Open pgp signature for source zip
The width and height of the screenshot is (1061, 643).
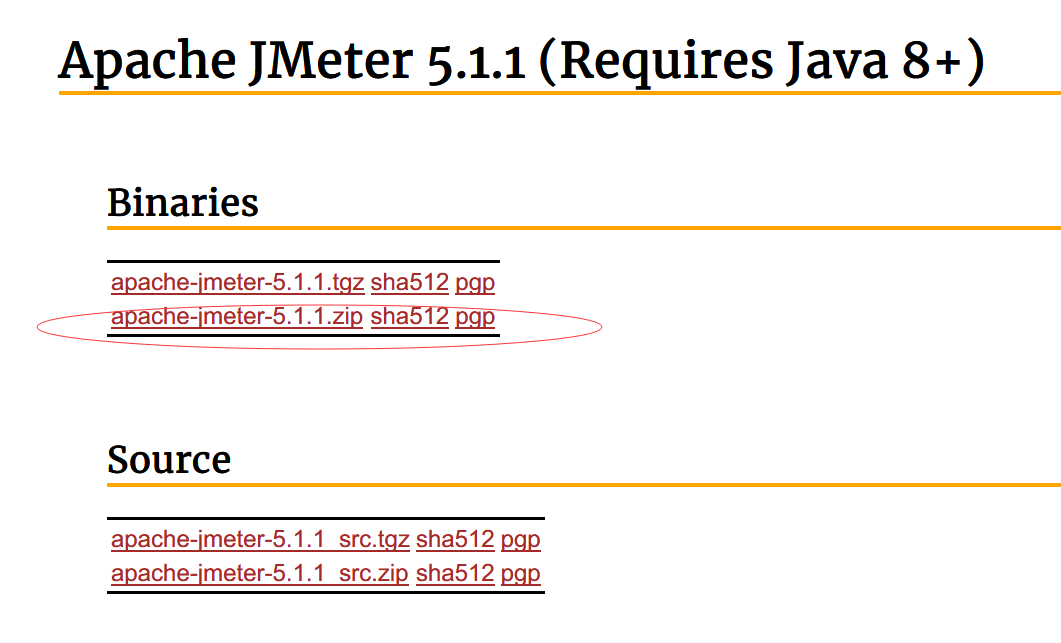(x=521, y=574)
